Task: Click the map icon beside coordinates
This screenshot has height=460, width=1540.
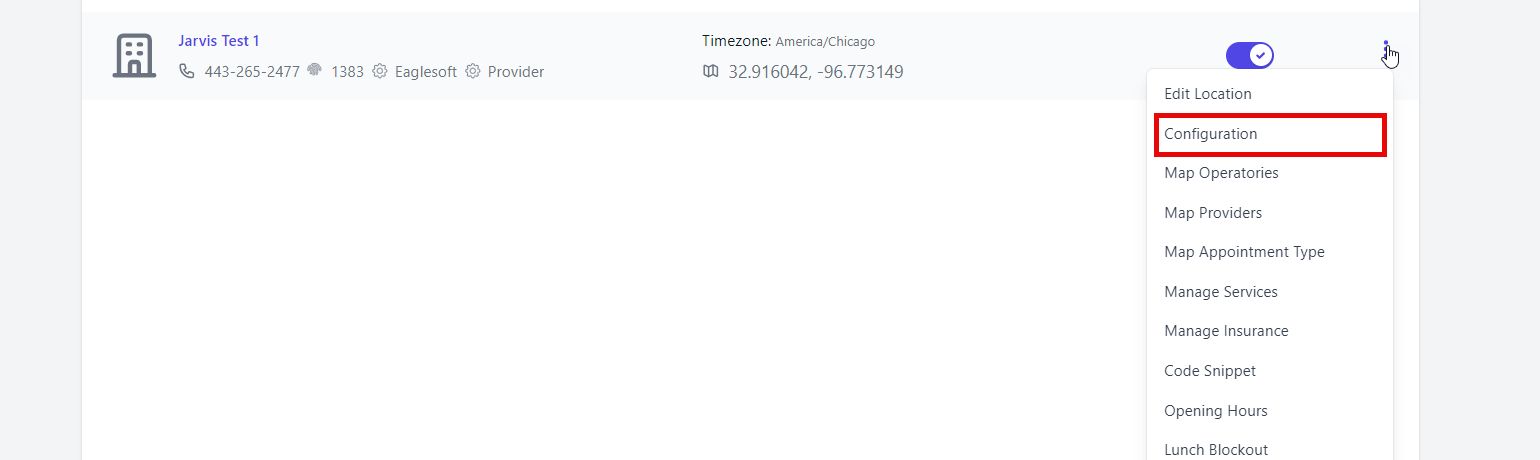Action: tap(711, 71)
